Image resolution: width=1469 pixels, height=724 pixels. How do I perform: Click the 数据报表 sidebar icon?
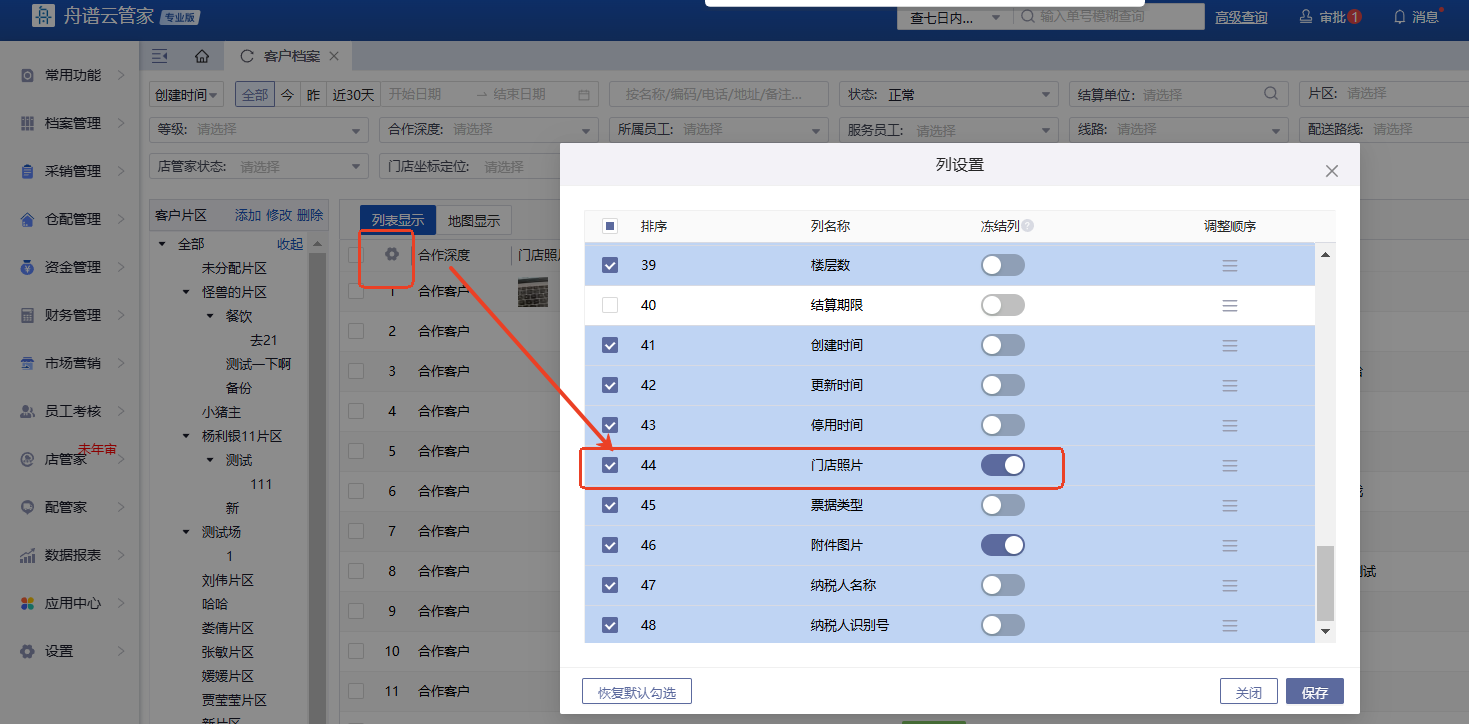pos(28,555)
